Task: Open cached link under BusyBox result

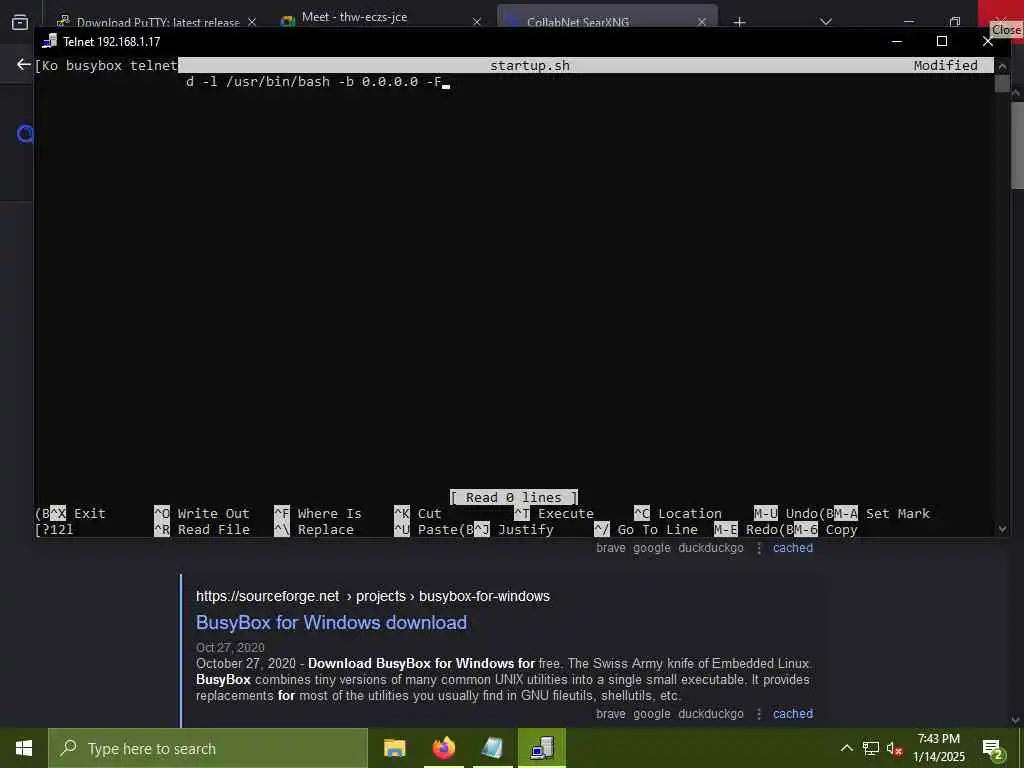Action: point(793,714)
